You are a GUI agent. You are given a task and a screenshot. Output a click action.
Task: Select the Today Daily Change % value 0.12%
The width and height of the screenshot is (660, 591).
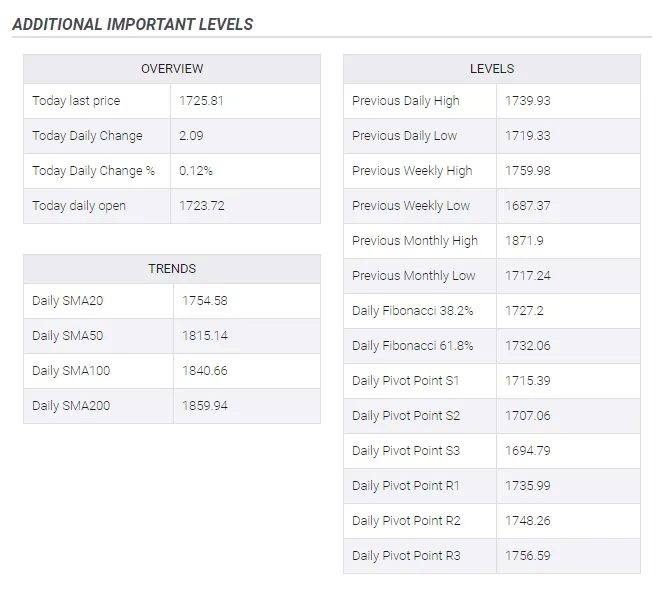pos(196,171)
